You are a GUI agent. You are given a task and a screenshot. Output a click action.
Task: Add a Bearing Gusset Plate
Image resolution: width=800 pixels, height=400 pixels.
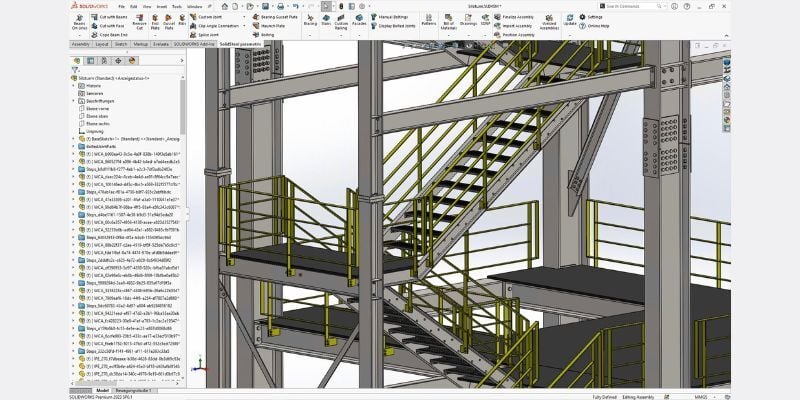tap(276, 17)
